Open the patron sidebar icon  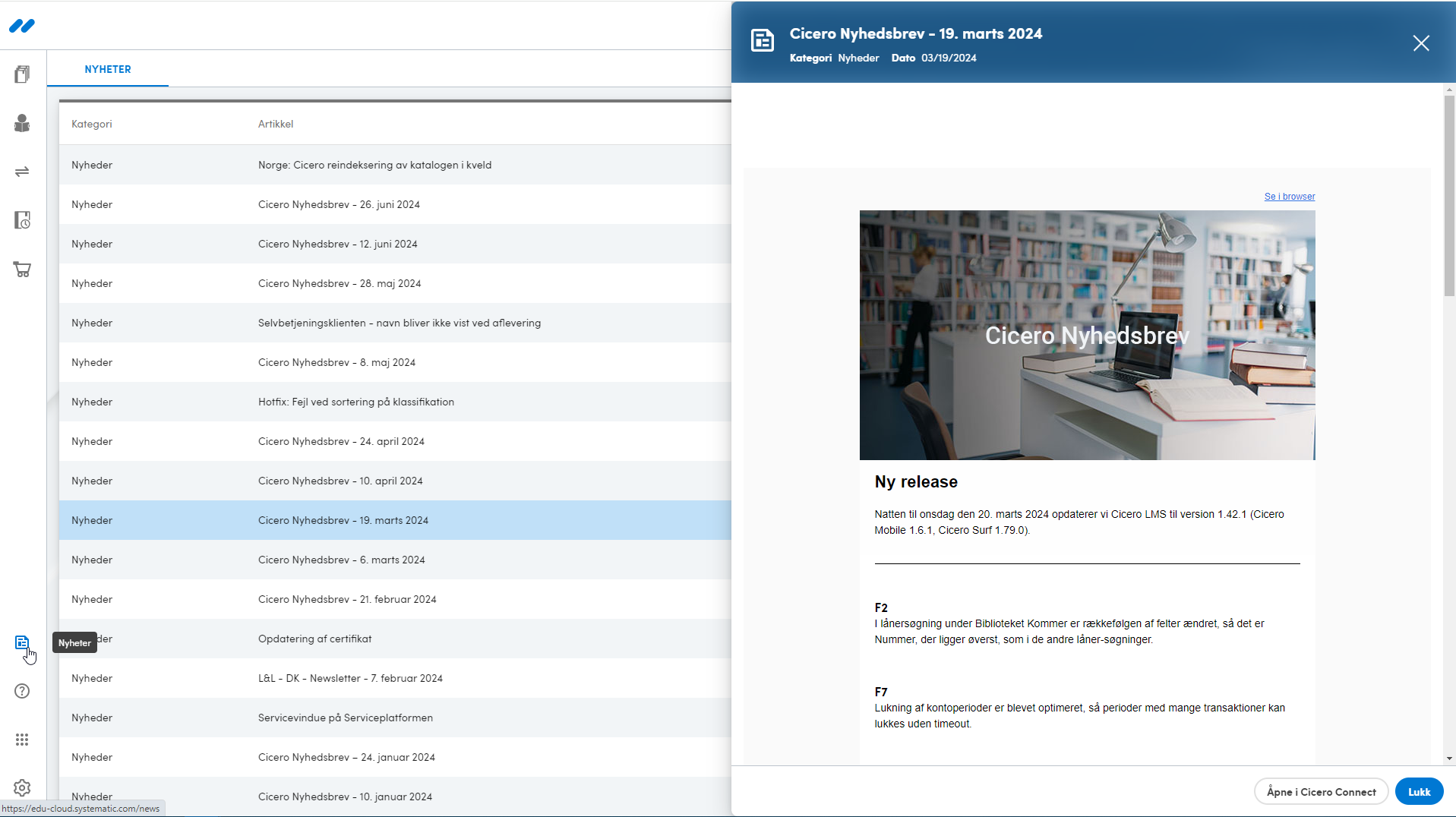point(22,123)
